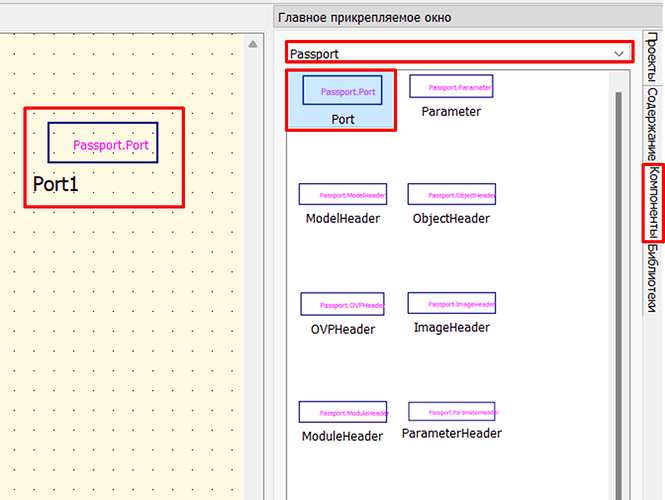
Task: Click the ModelHeader label text
Action: [x=343, y=218]
